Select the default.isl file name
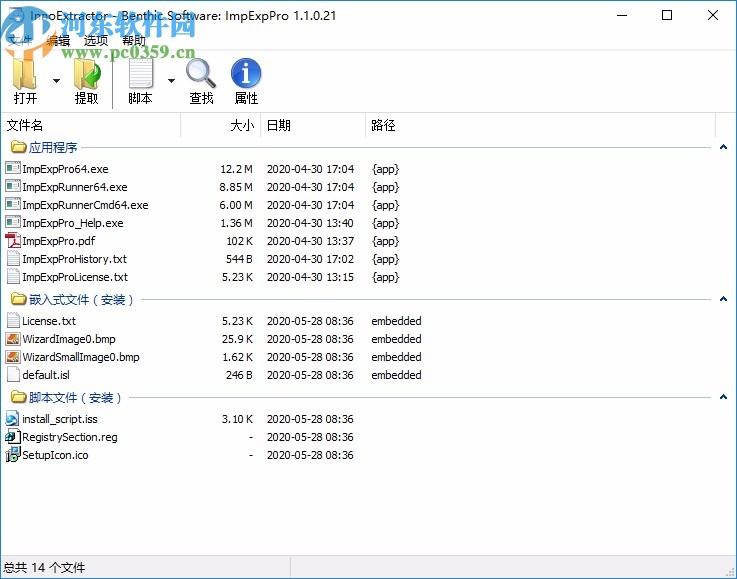This screenshot has height=579, width=737. (46, 375)
